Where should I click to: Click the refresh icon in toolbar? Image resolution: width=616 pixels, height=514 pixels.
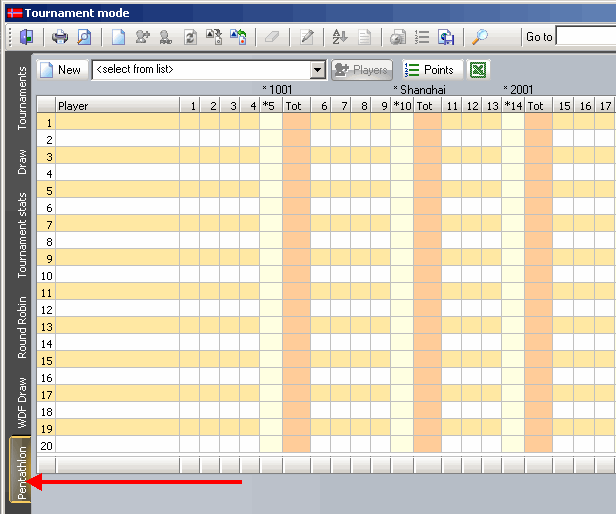tap(190, 37)
